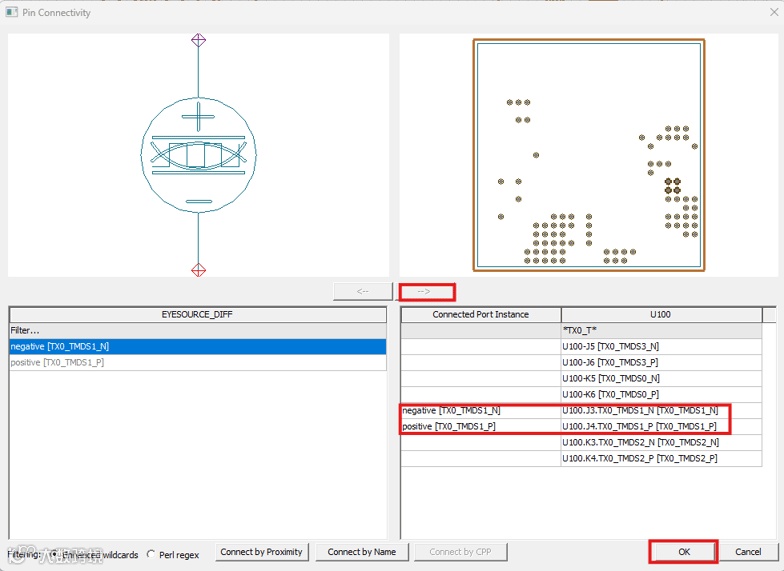The width and height of the screenshot is (784, 571).
Task: Click connected port positive [TX0_TMDS1_P] cell
Action: pos(480,426)
